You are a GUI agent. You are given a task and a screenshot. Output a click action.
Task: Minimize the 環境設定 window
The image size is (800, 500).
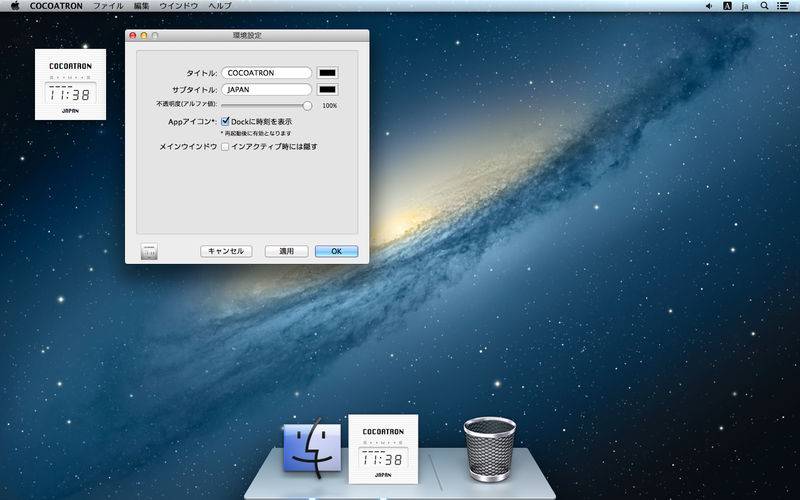coord(144,35)
